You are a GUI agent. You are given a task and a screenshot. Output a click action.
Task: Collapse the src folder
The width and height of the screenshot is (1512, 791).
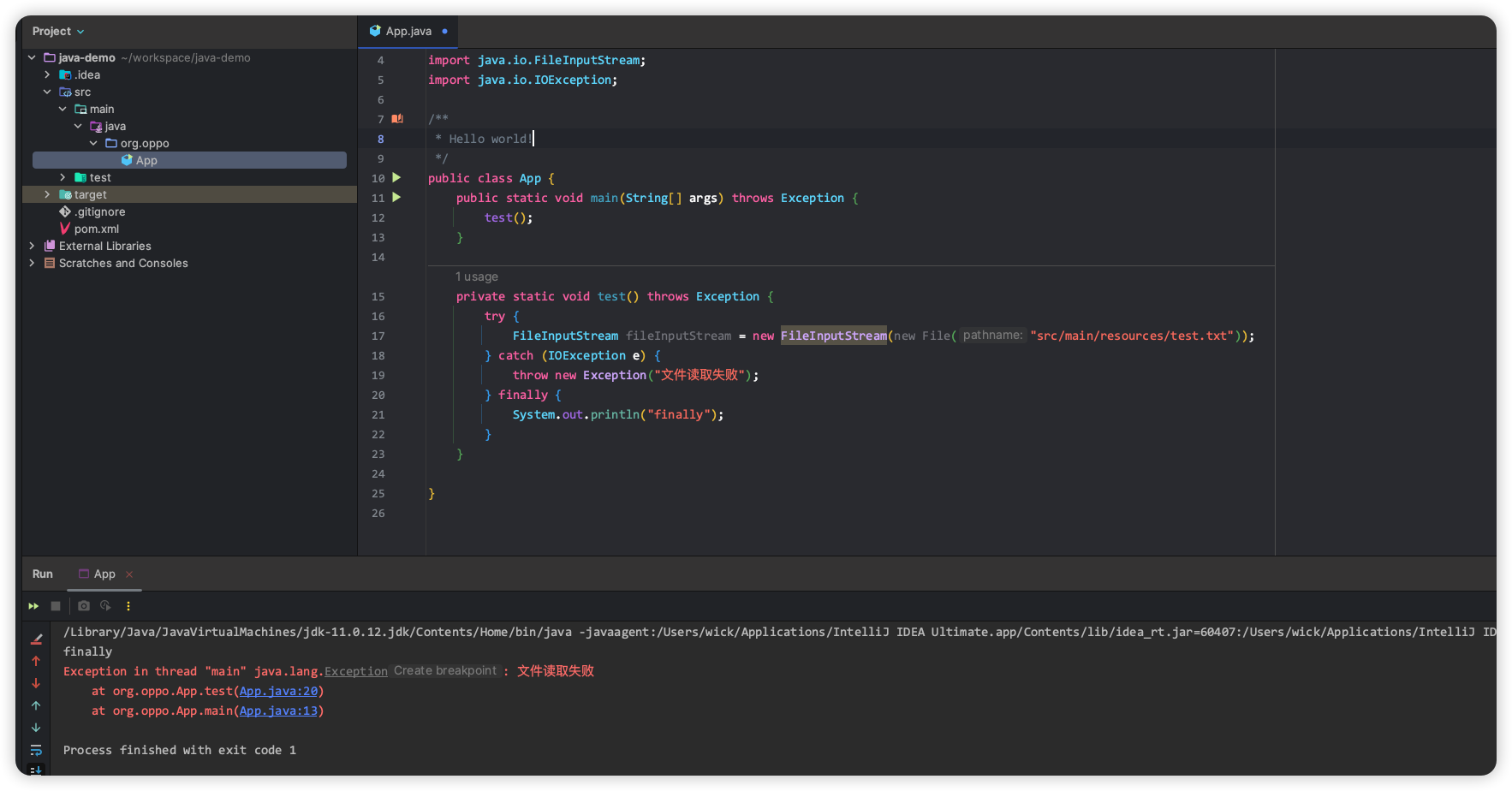point(47,92)
